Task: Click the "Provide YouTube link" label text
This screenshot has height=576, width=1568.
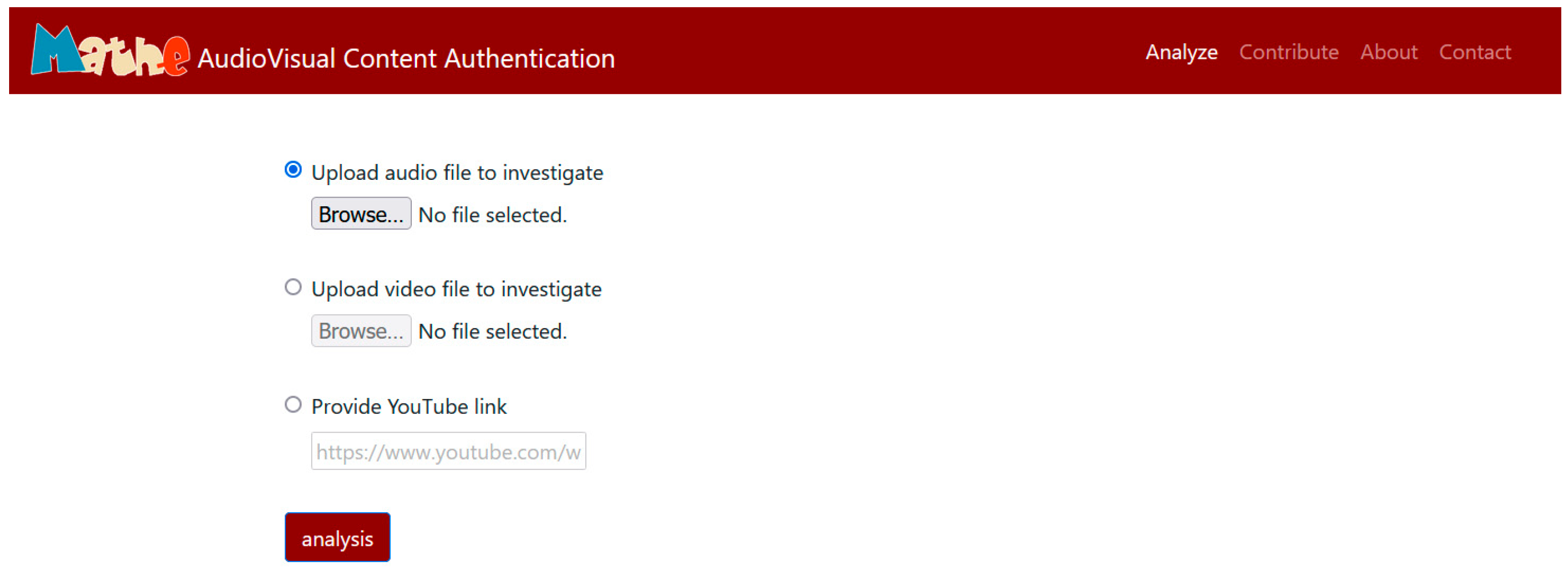Action: pos(408,407)
